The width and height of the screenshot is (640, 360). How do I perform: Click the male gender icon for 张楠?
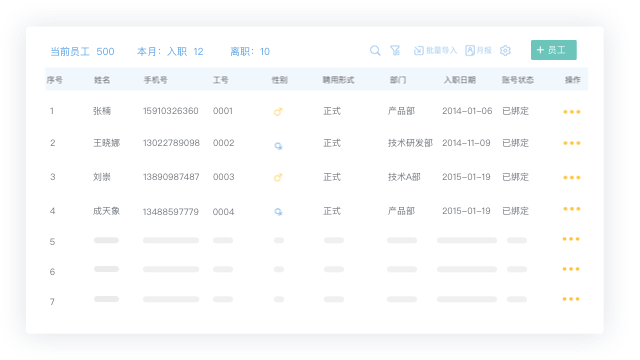[x=278, y=112]
